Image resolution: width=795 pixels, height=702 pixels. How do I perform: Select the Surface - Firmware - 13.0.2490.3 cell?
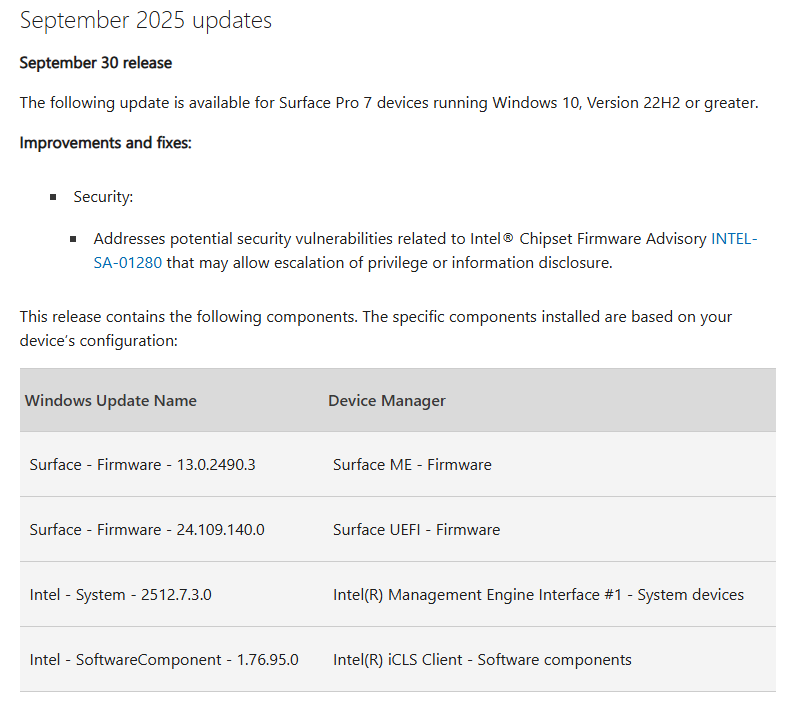click(x=143, y=465)
